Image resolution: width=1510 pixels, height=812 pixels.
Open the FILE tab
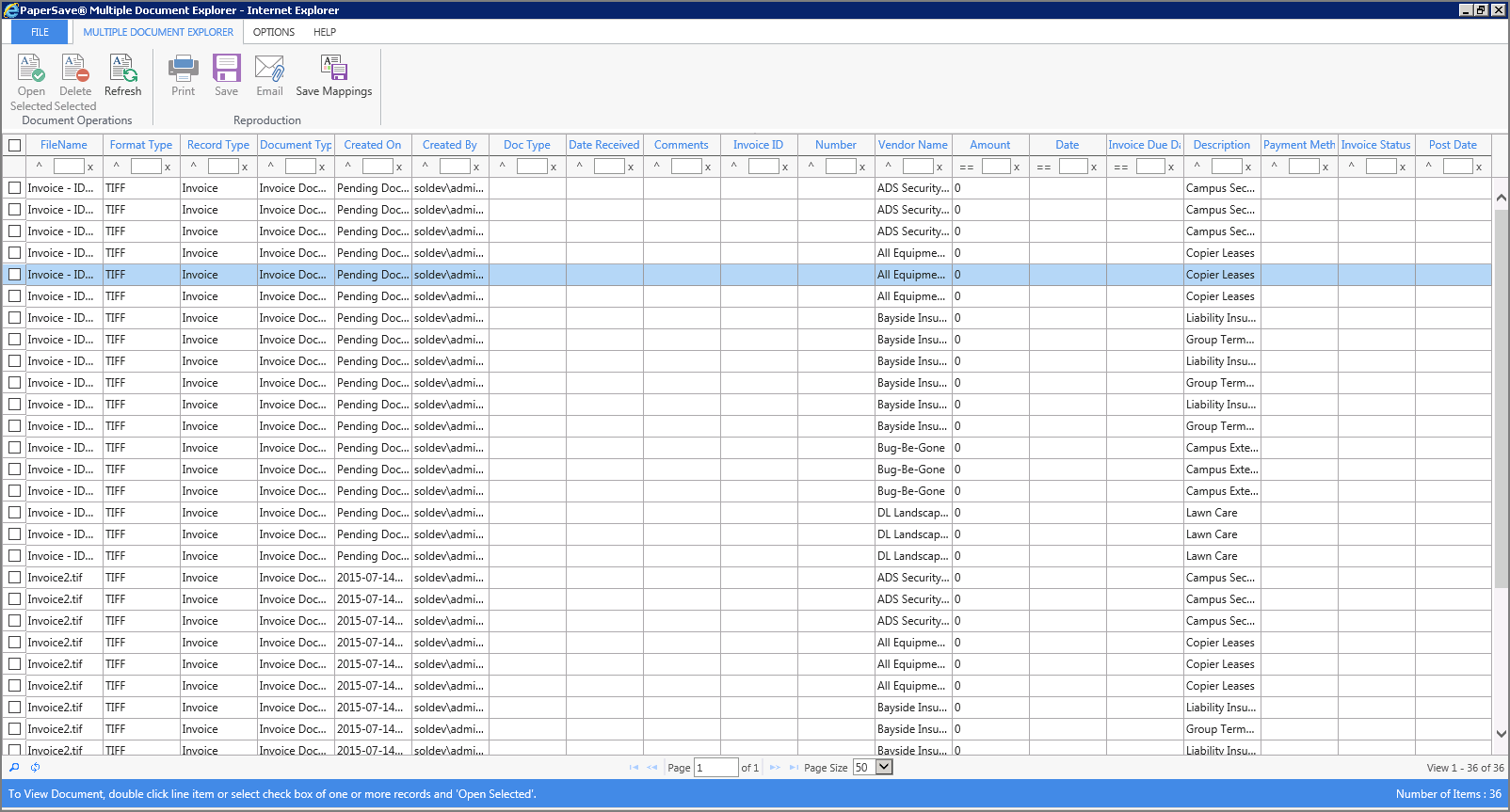(x=40, y=32)
